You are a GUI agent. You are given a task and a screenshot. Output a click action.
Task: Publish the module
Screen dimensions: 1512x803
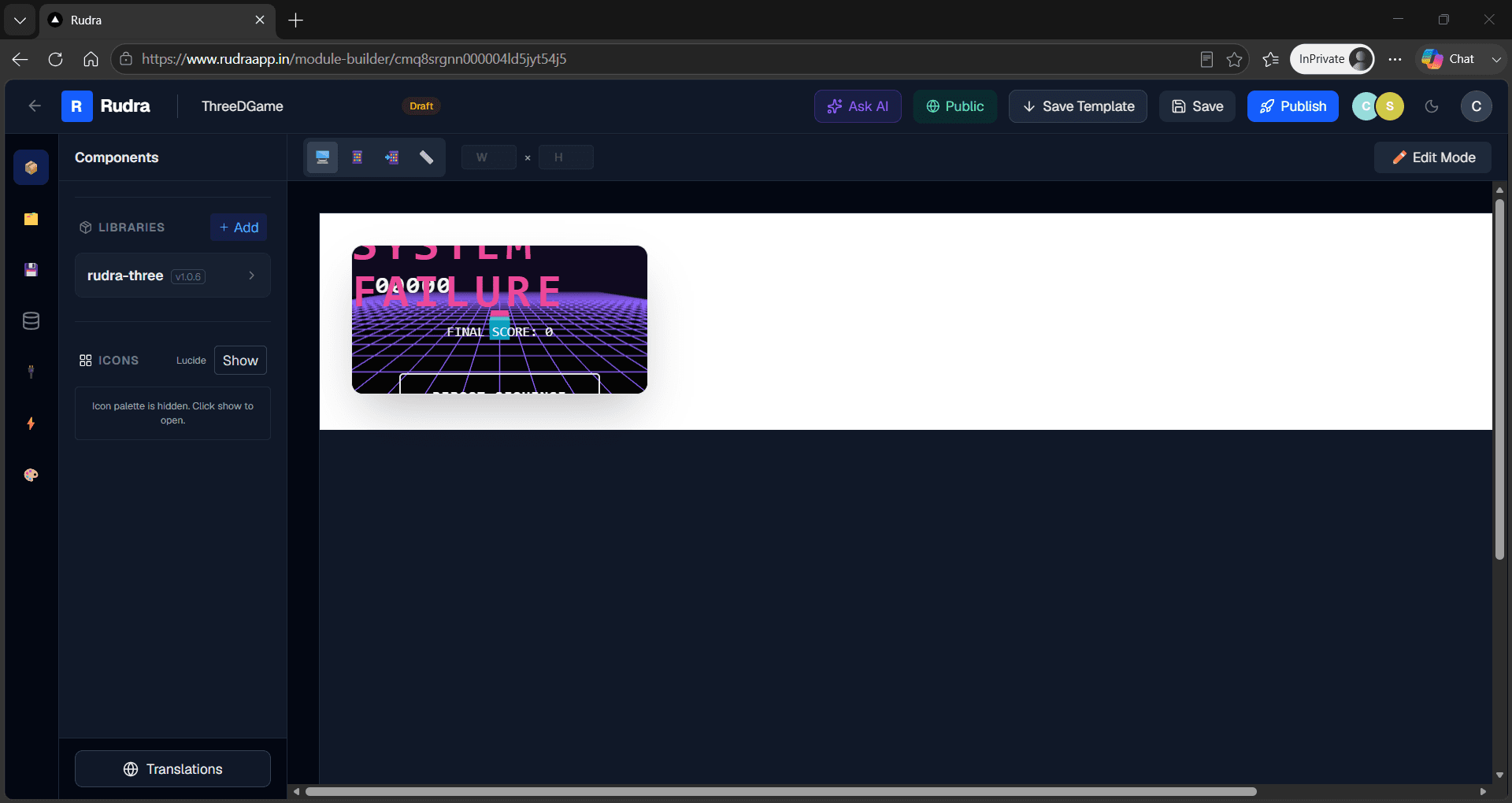click(x=1292, y=106)
